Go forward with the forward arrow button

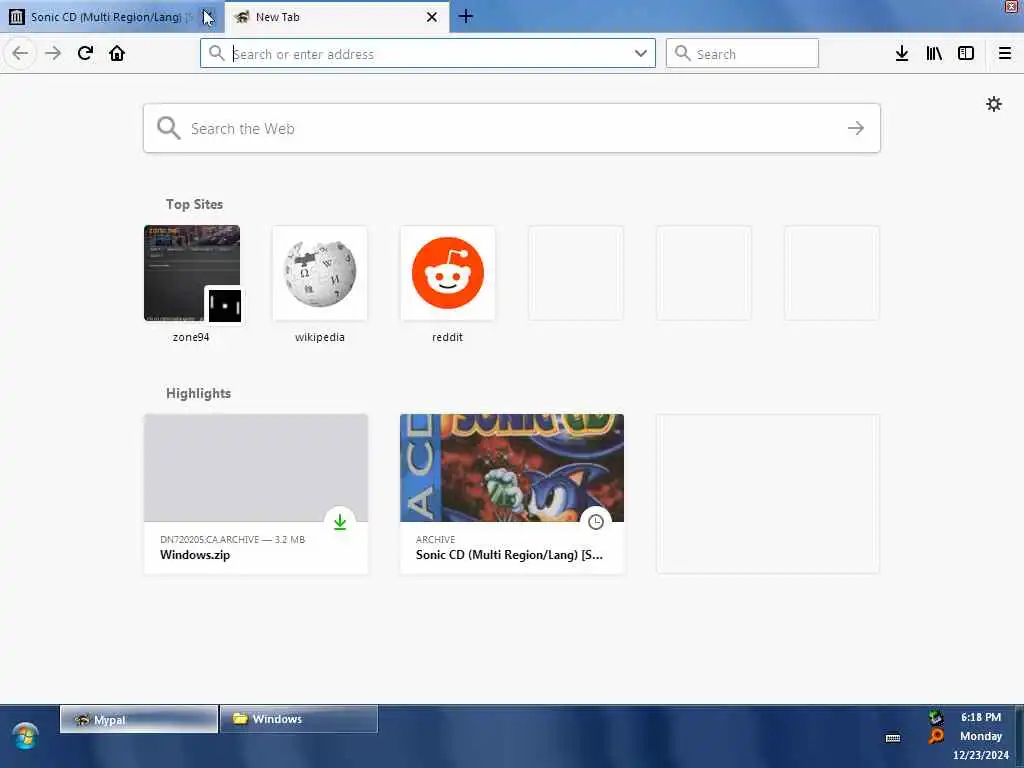click(x=53, y=54)
